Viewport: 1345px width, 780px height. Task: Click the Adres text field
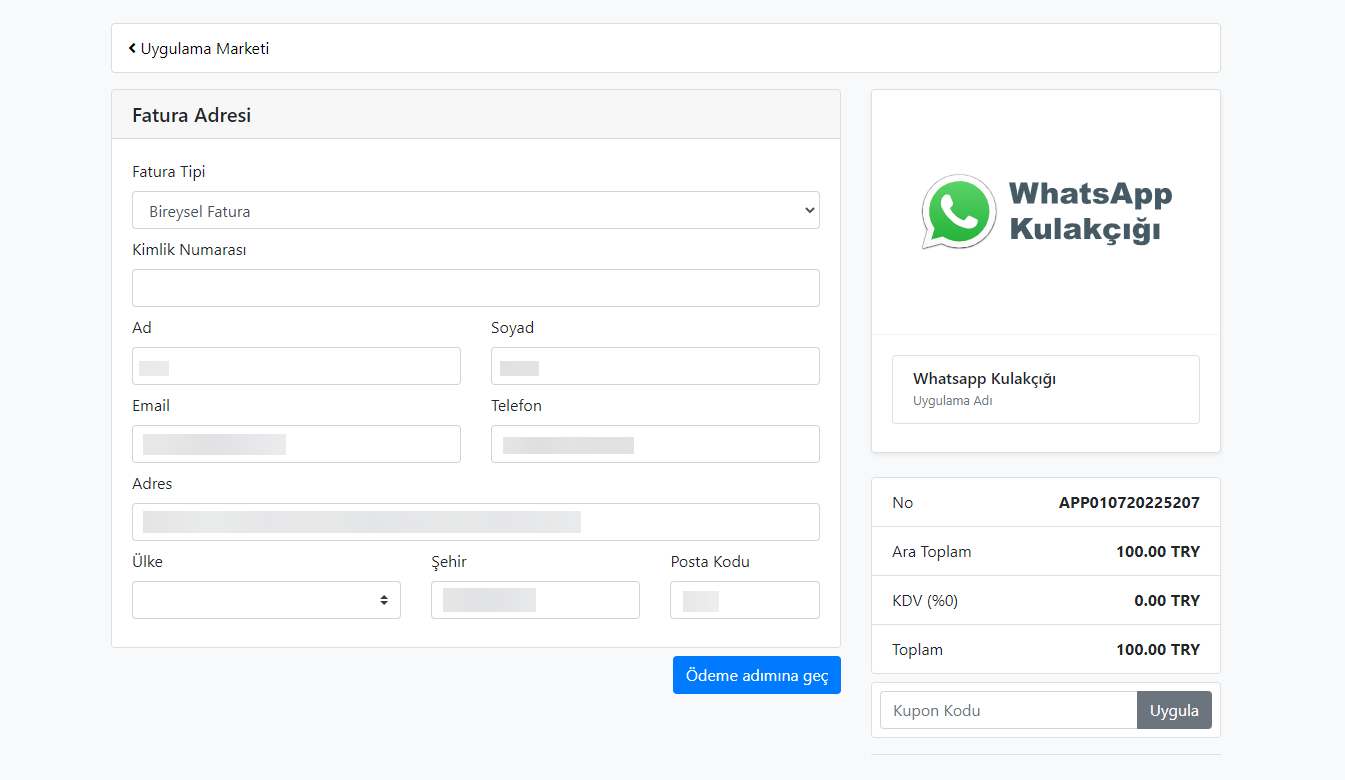click(x=476, y=522)
